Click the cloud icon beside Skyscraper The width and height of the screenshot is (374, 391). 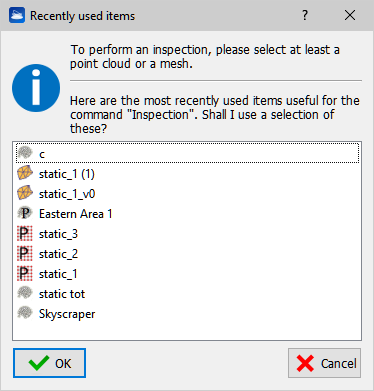(x=25, y=314)
